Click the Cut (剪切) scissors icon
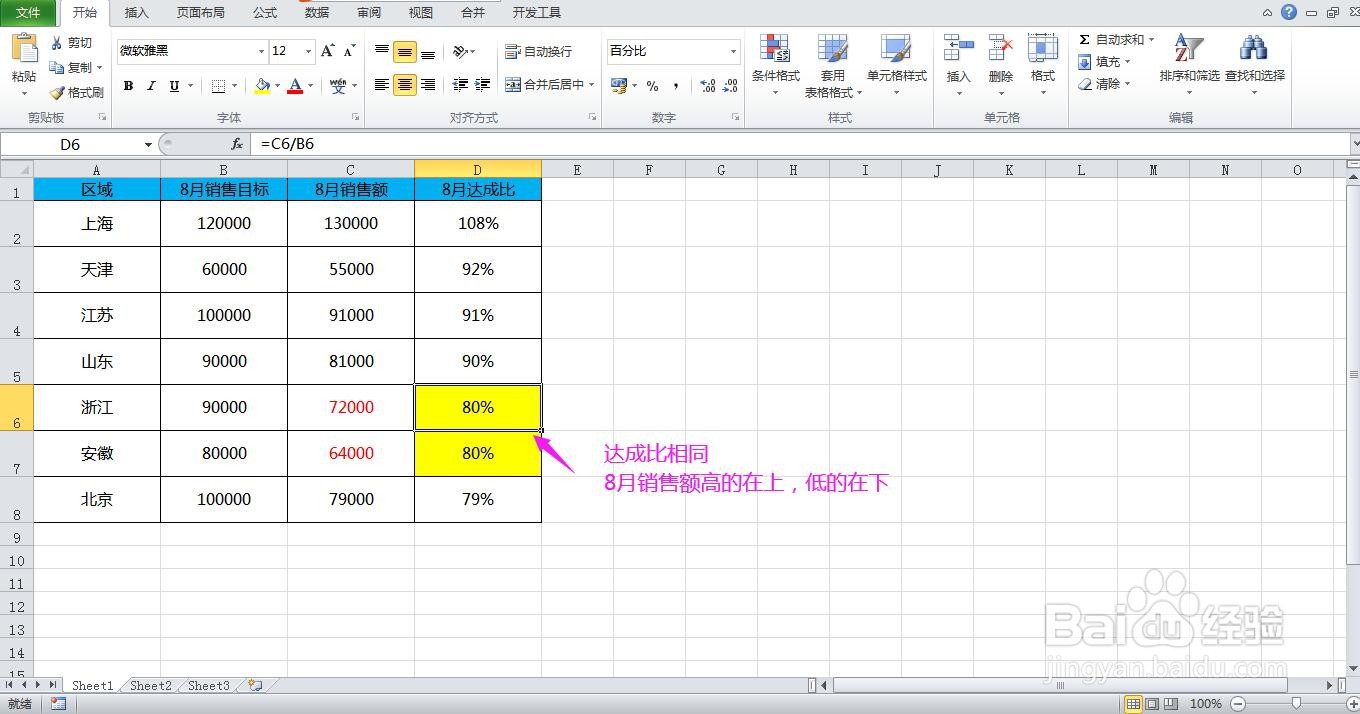 (x=57, y=43)
